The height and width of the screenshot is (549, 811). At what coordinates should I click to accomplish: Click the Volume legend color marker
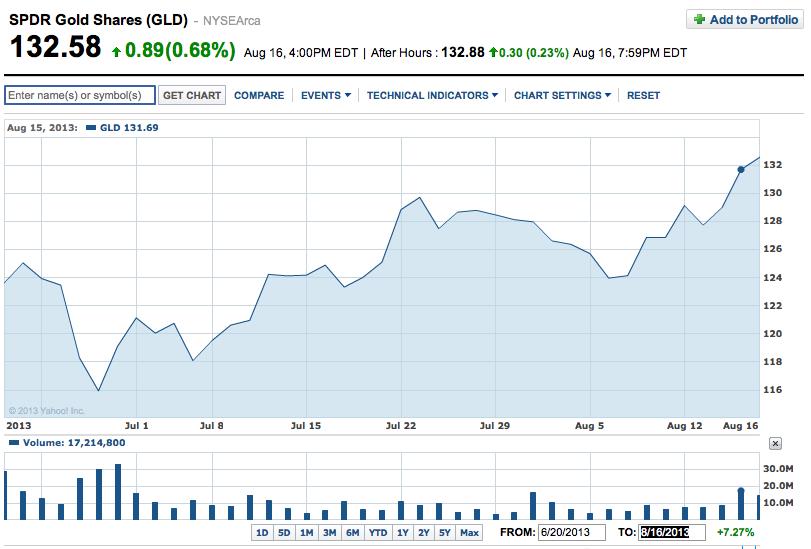(x=14, y=442)
